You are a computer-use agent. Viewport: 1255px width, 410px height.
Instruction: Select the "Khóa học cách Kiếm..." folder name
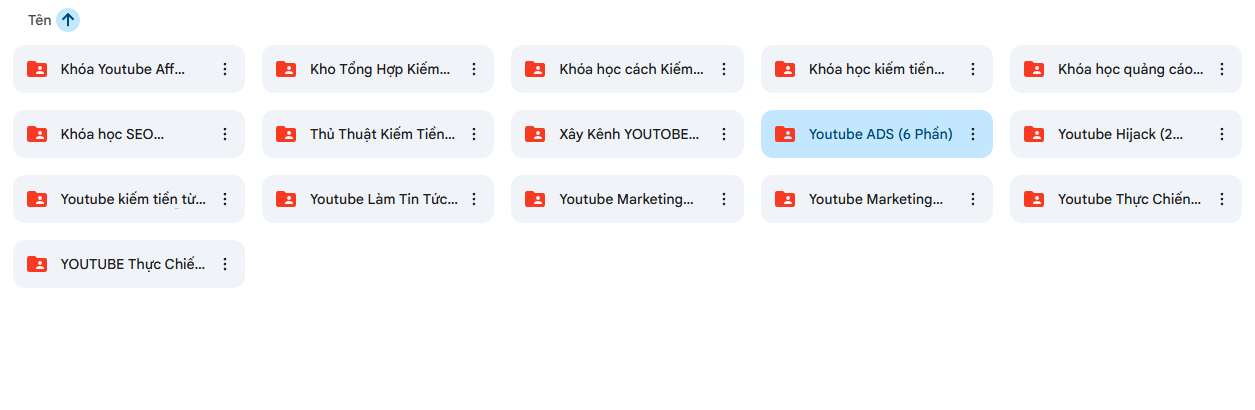click(x=631, y=69)
